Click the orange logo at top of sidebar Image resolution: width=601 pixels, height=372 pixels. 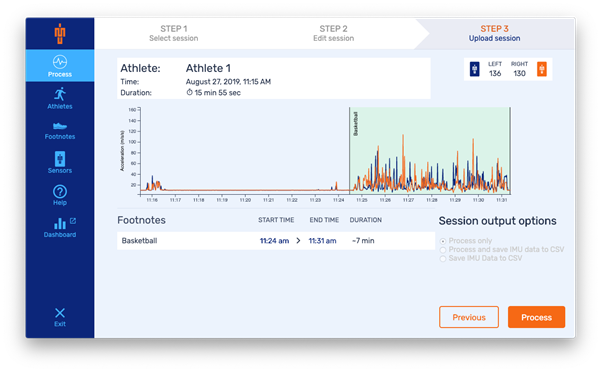60,34
